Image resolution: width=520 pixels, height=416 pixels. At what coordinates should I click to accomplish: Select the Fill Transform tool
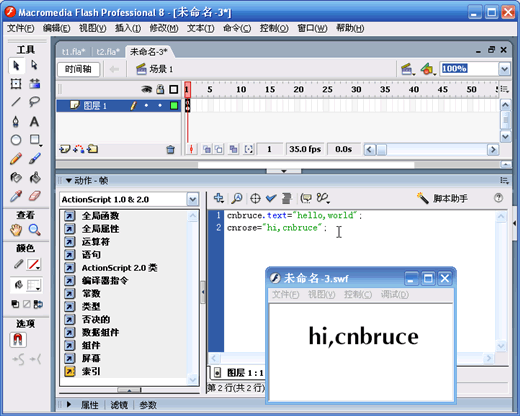(x=34, y=83)
